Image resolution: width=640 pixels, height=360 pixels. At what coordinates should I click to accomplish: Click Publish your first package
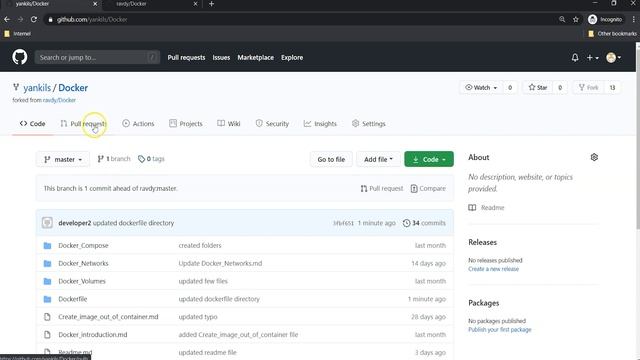pos(500,330)
